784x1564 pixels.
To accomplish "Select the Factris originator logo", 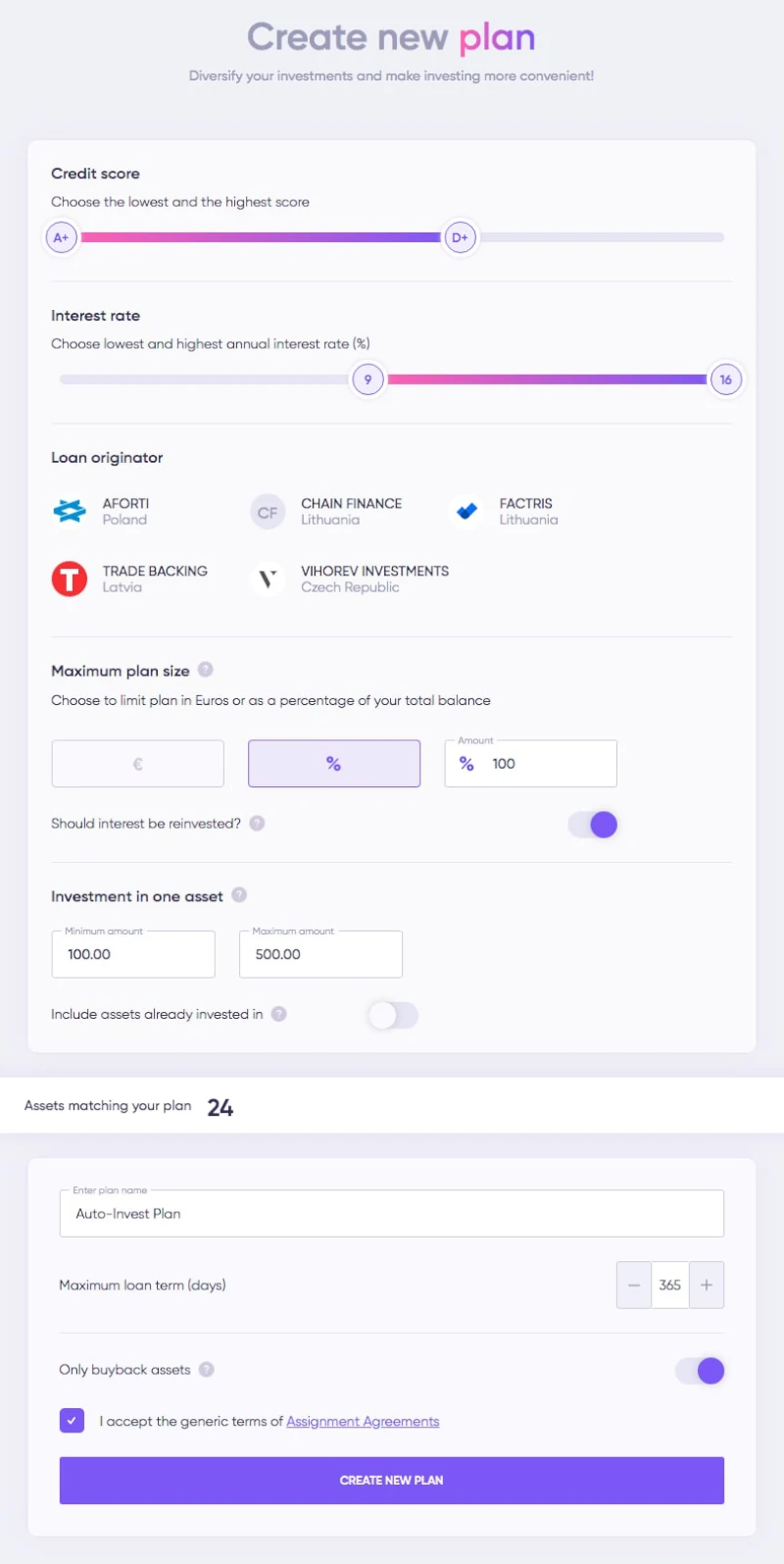I will coord(466,512).
